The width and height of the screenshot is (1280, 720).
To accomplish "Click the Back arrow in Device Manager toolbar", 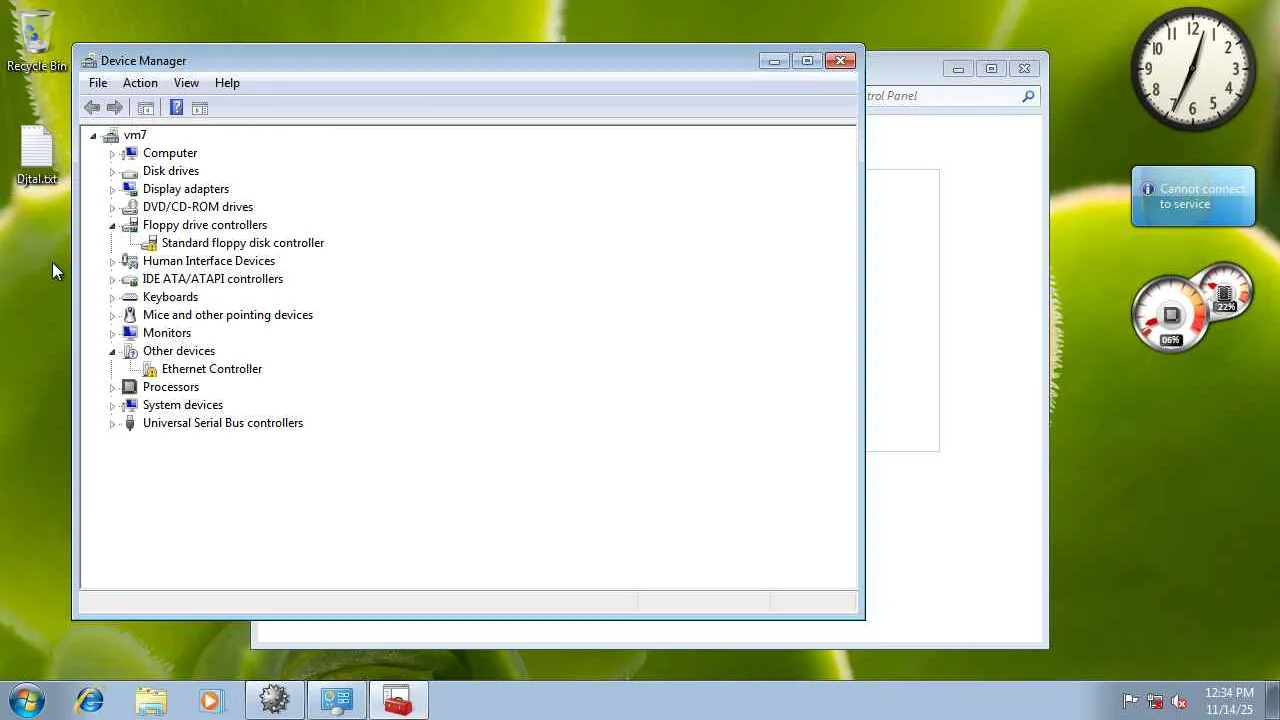I will tap(92, 108).
